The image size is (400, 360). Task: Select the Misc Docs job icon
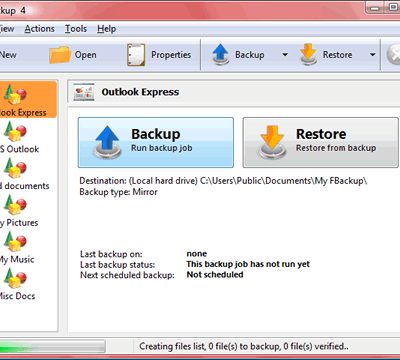[x=15, y=278]
